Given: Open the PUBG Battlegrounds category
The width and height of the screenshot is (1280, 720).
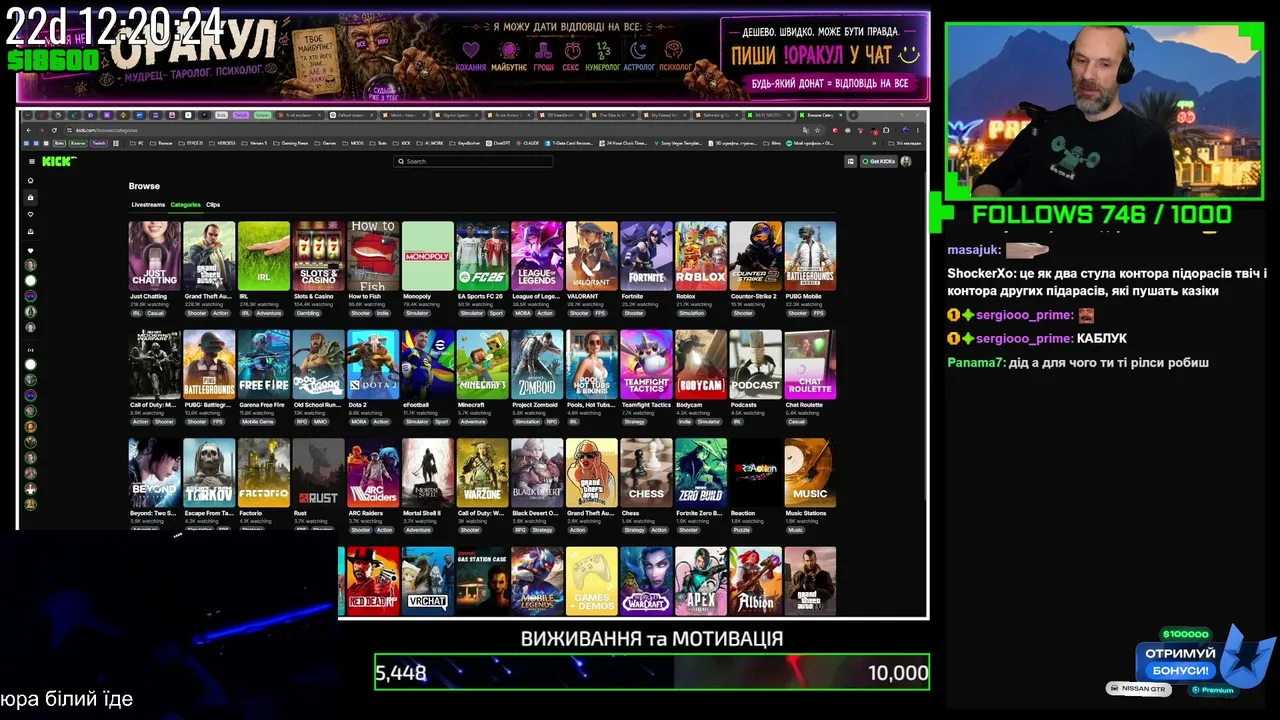Looking at the screenshot, I should tap(209, 365).
